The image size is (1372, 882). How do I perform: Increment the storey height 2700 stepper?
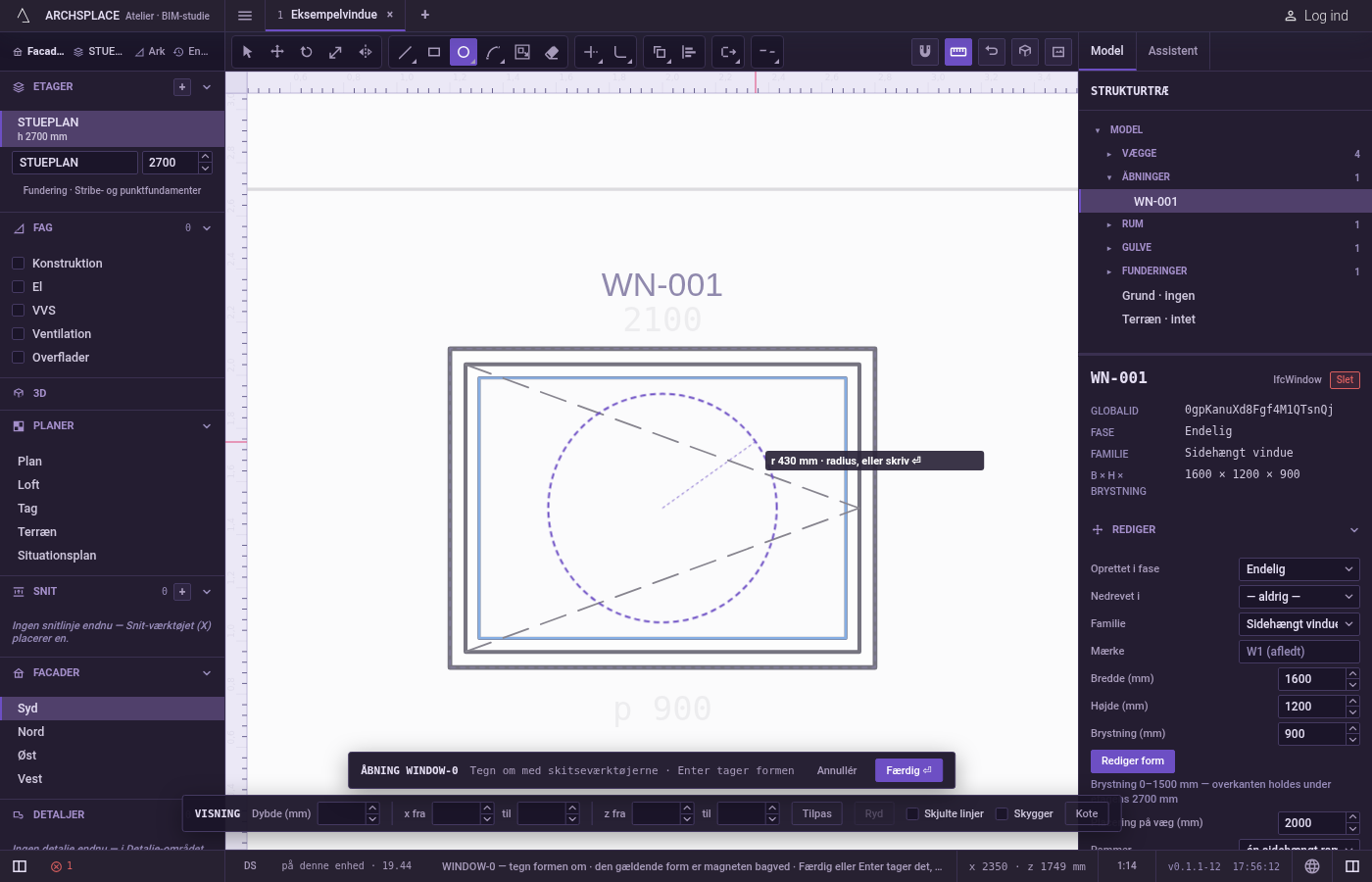click(205, 157)
